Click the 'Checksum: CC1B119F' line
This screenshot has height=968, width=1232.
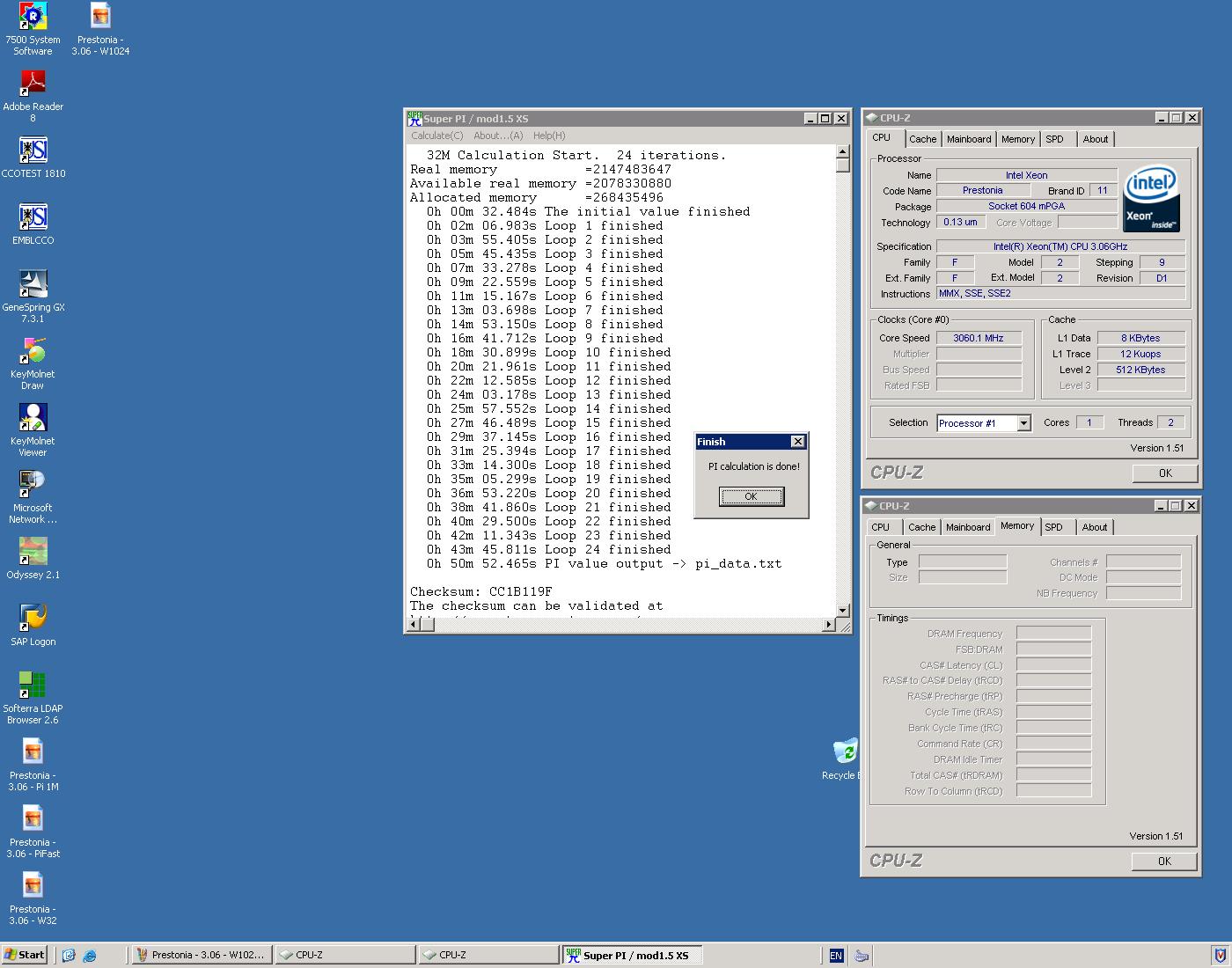481,591
